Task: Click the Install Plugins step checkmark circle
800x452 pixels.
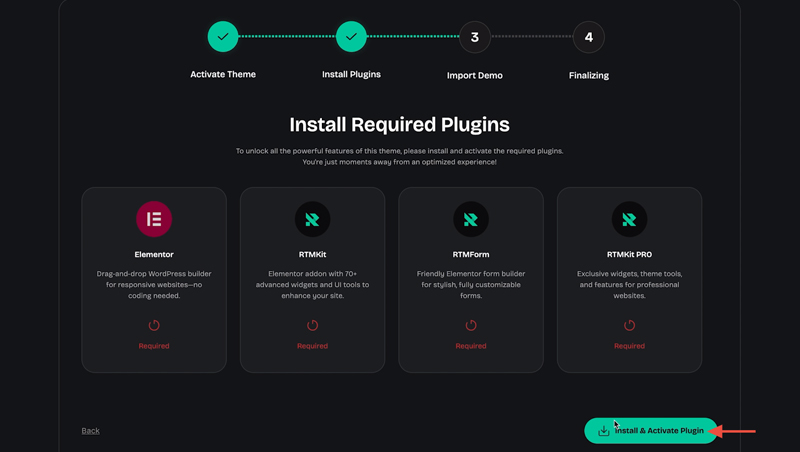Action: (351, 37)
